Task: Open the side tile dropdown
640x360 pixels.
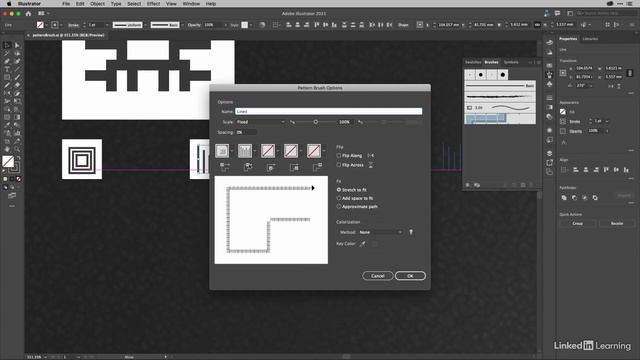Action: (x=255, y=151)
